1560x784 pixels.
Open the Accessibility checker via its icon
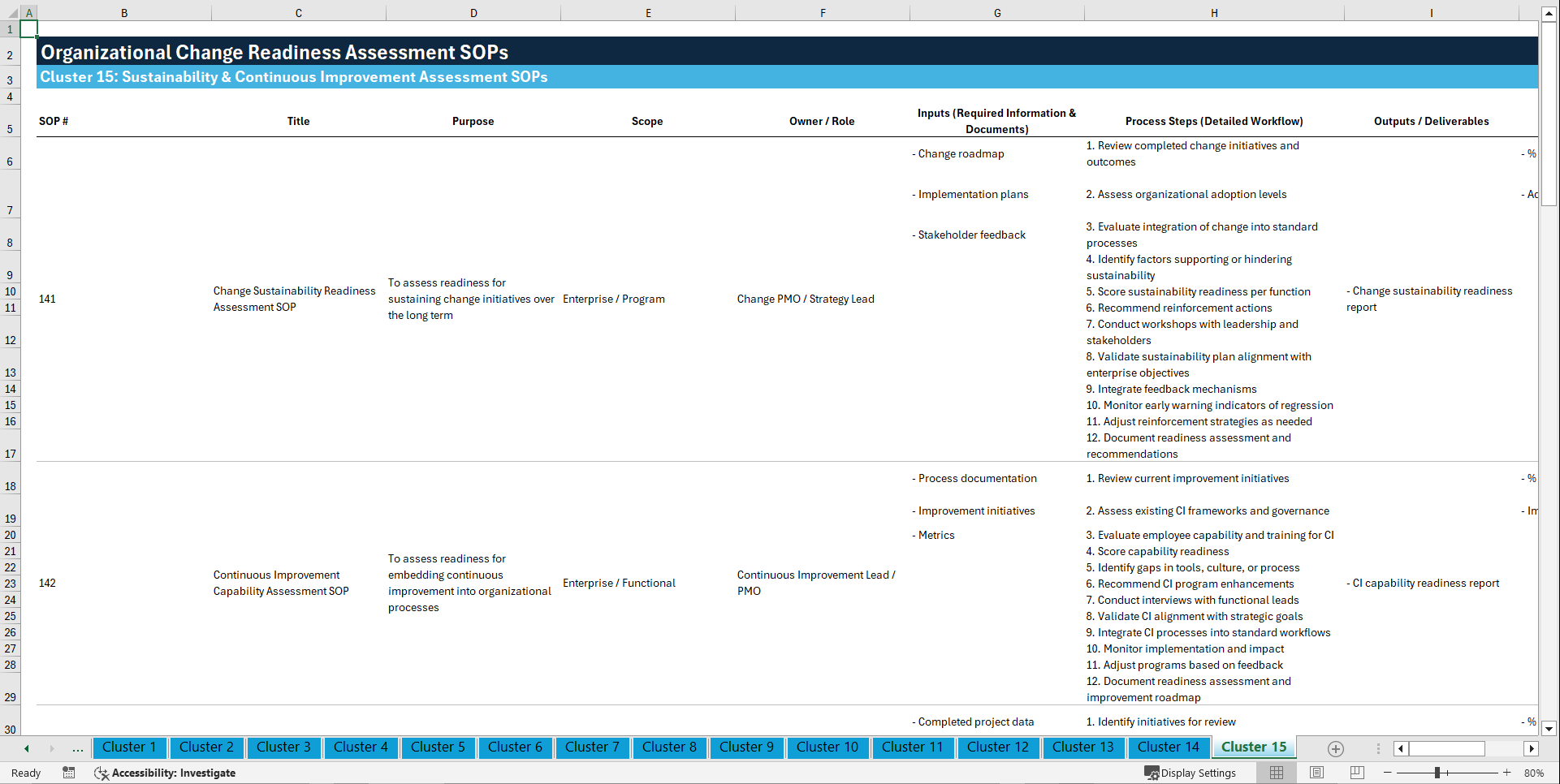[102, 773]
